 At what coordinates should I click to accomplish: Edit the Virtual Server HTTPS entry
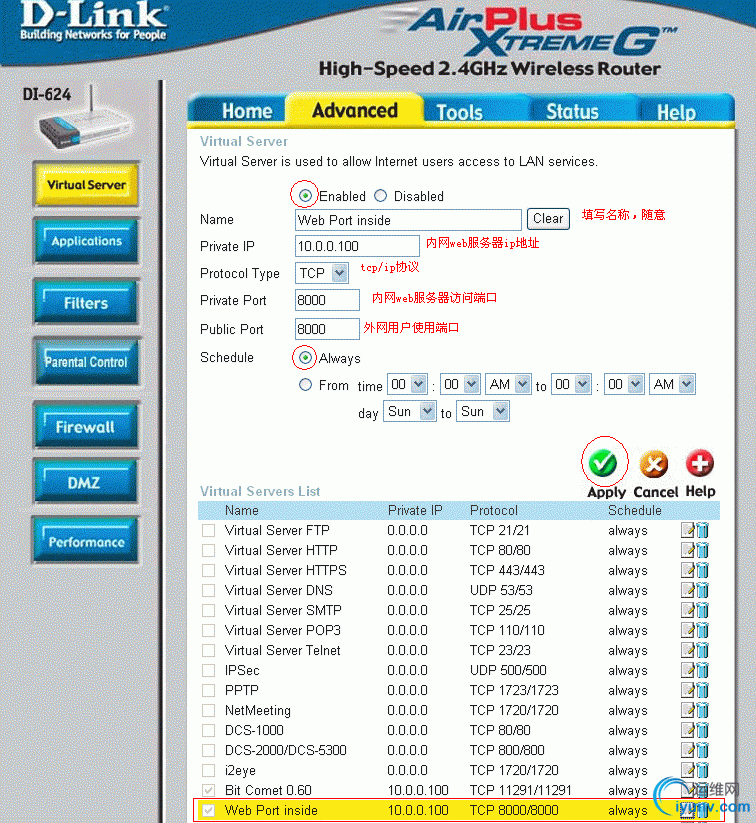pos(687,570)
